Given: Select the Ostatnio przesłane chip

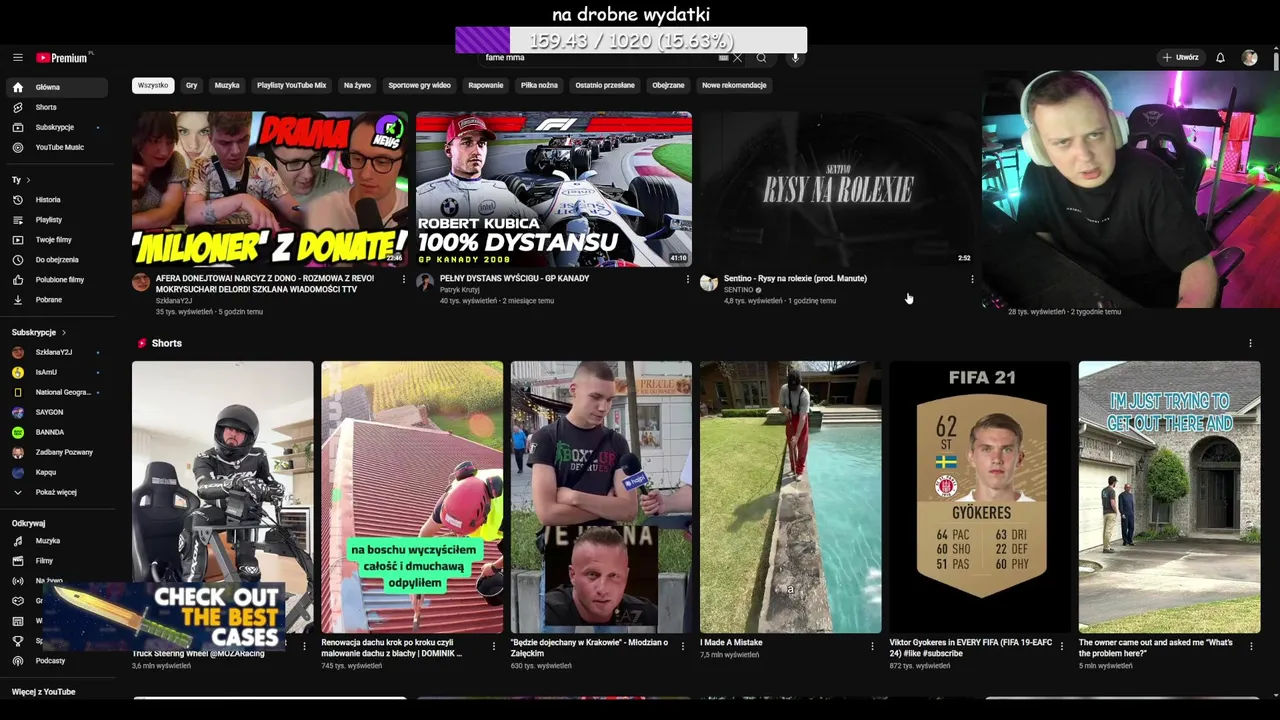Looking at the screenshot, I should click(x=605, y=85).
